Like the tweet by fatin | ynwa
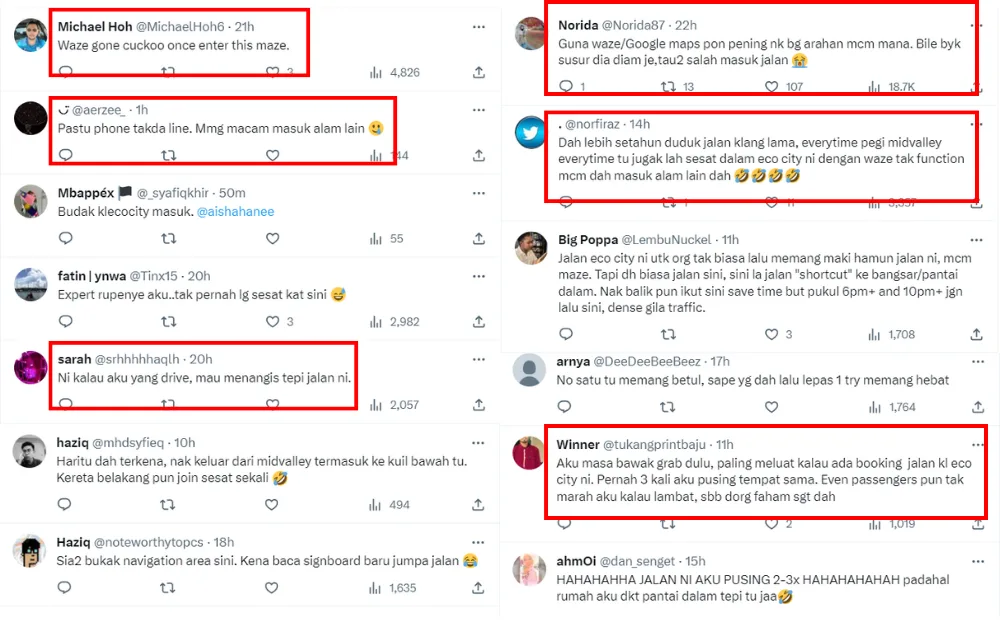 click(272, 322)
